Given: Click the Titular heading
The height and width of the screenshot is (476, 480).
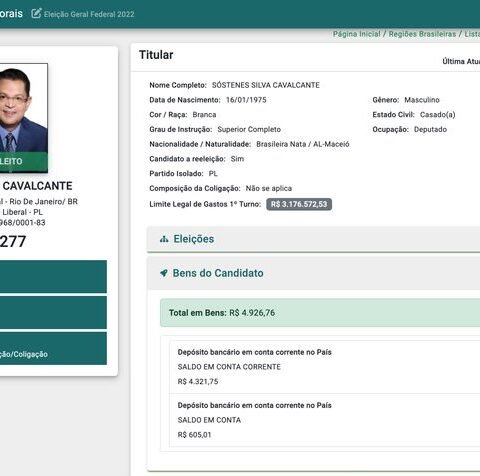Looking at the screenshot, I should 156,55.
